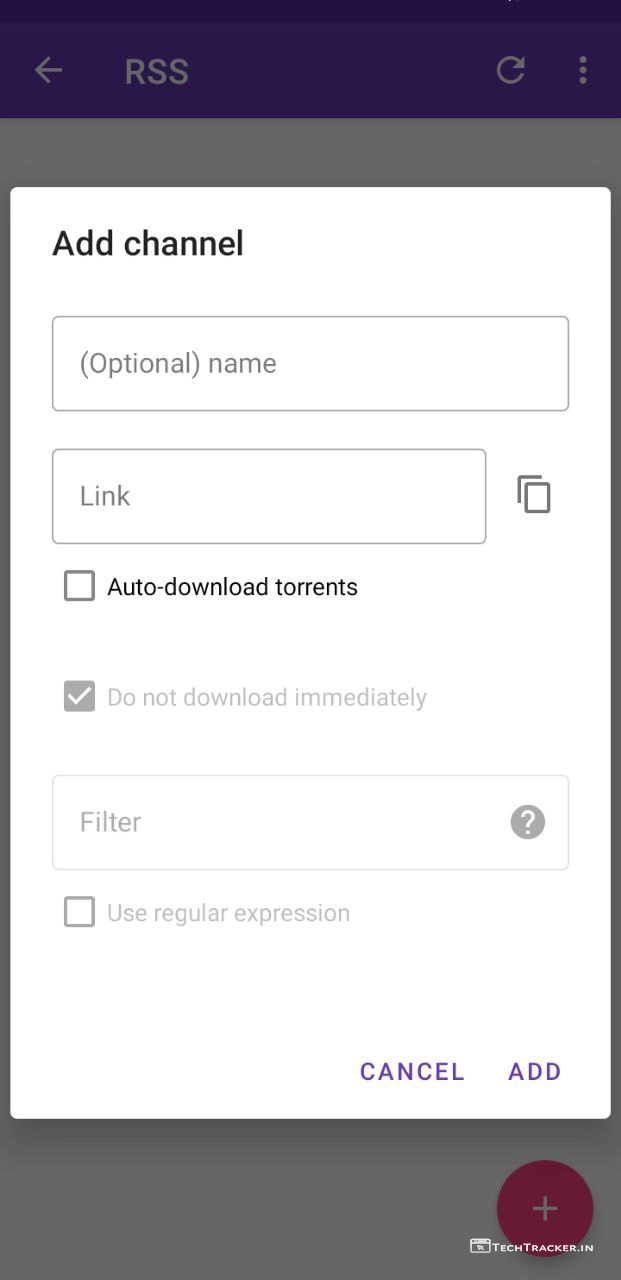Show filter help via question mark icon
Viewport: 621px width, 1280px height.
point(528,822)
